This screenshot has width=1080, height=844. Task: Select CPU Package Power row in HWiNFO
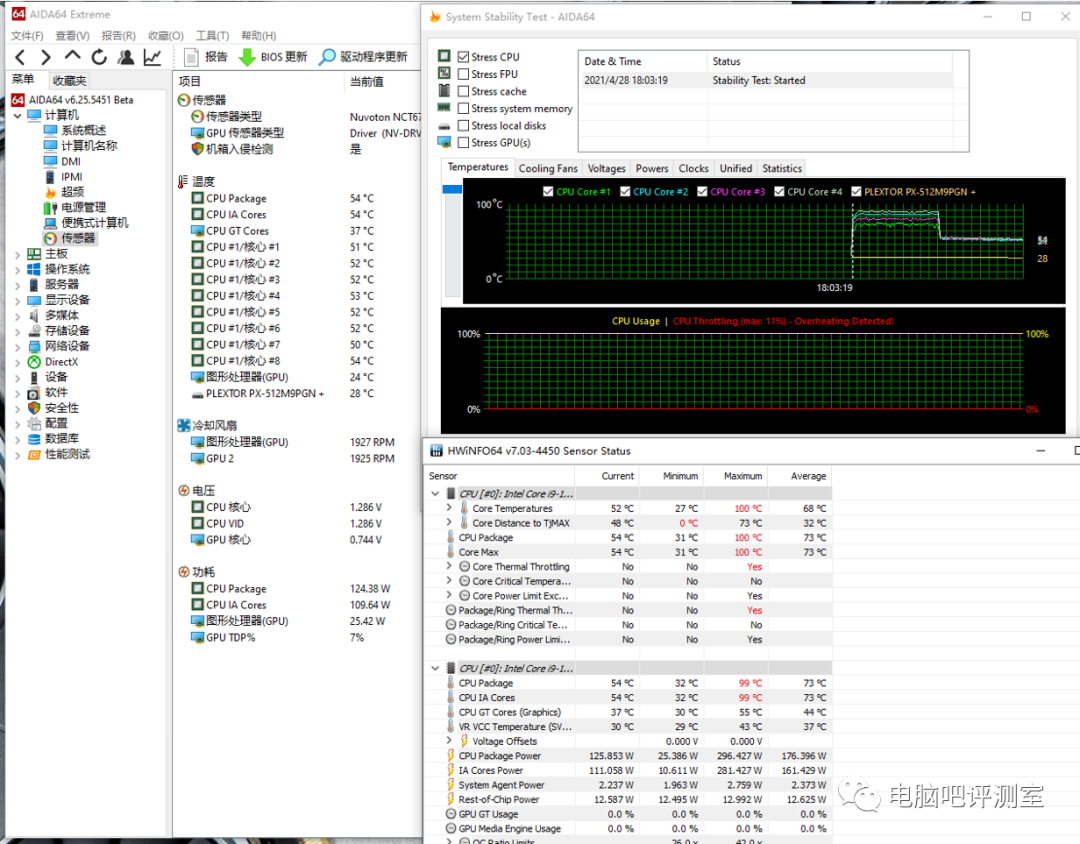pyautogui.click(x=628, y=756)
